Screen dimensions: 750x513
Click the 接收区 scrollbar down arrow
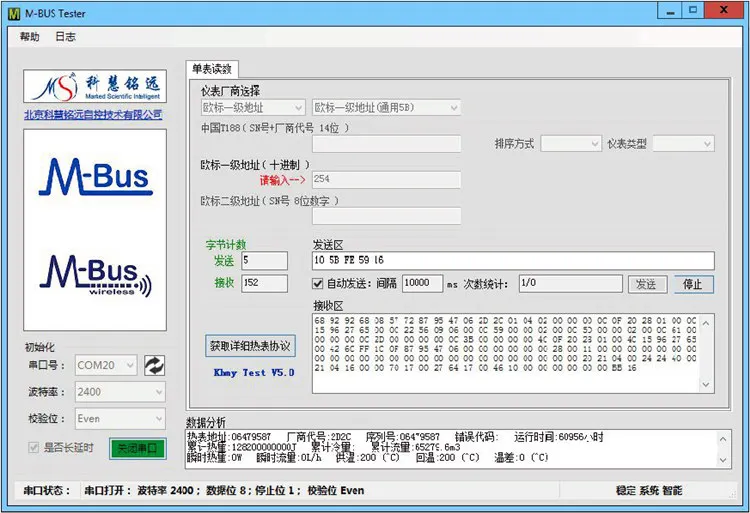[706, 384]
